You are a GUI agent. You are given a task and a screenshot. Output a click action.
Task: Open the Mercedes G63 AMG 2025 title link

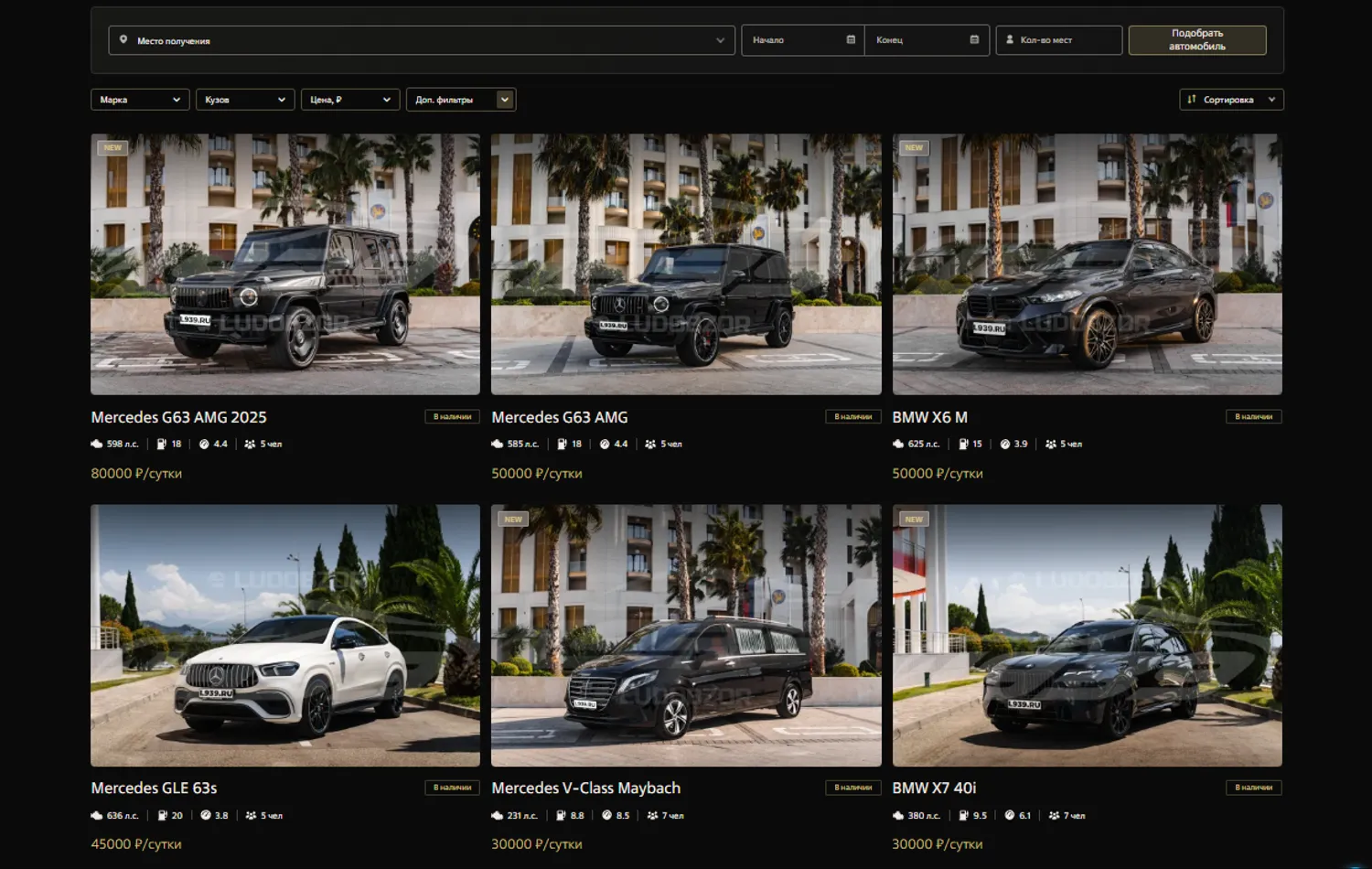pyautogui.click(x=179, y=417)
